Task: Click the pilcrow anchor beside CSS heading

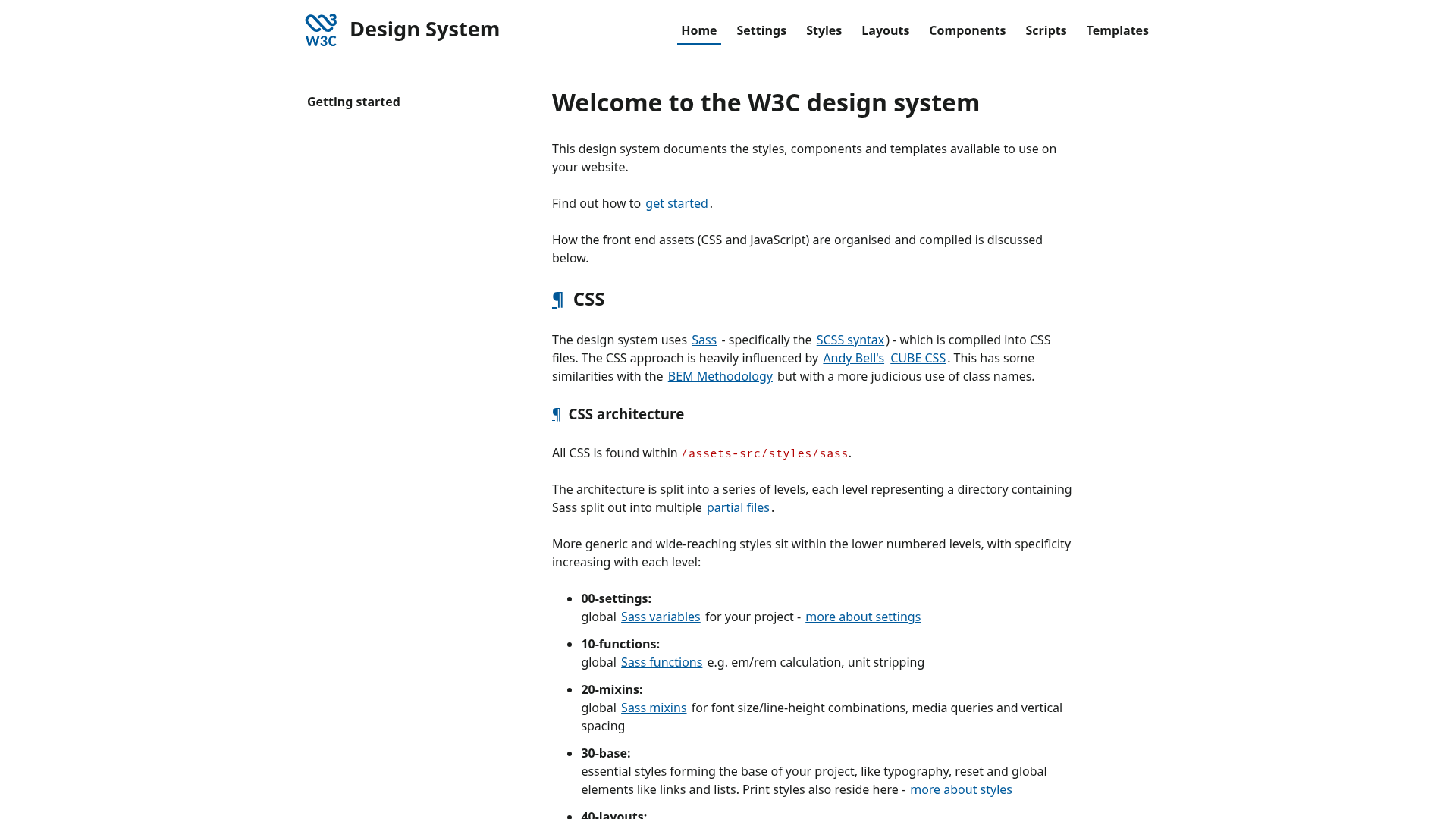Action: (558, 300)
